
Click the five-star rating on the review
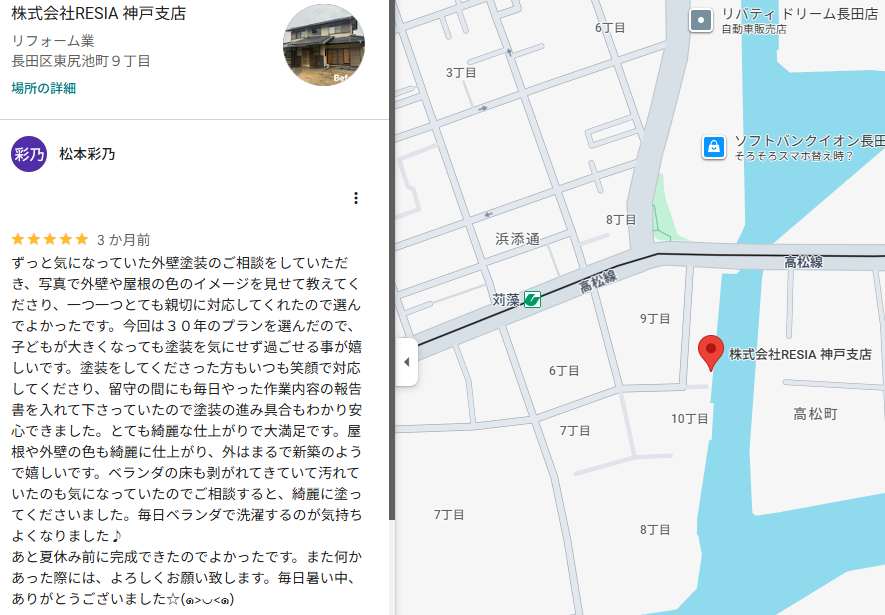(x=50, y=240)
